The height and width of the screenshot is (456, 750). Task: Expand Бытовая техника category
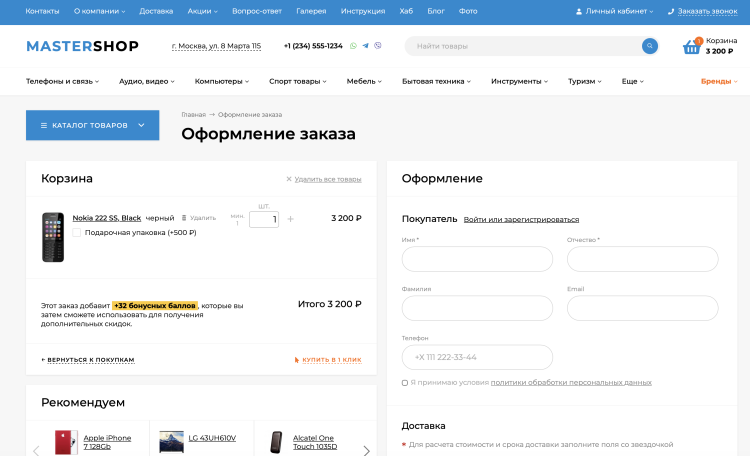tap(437, 81)
